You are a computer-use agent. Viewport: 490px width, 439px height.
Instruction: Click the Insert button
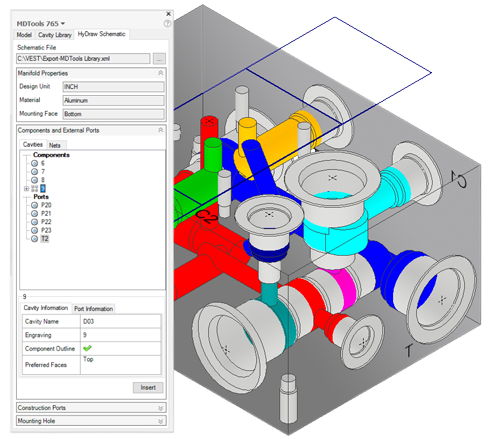click(148, 388)
